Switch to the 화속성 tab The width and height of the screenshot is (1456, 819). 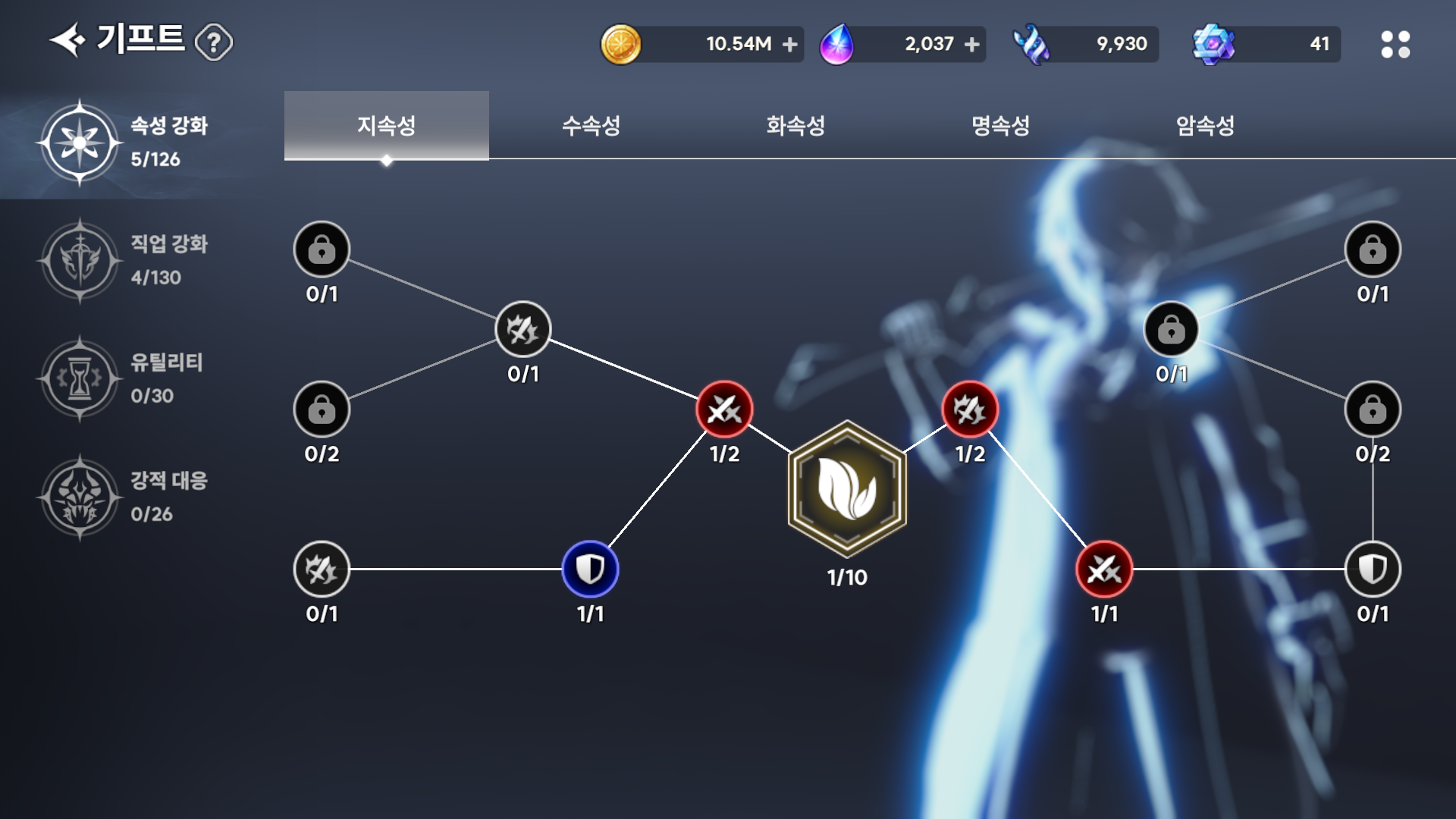coord(795,125)
